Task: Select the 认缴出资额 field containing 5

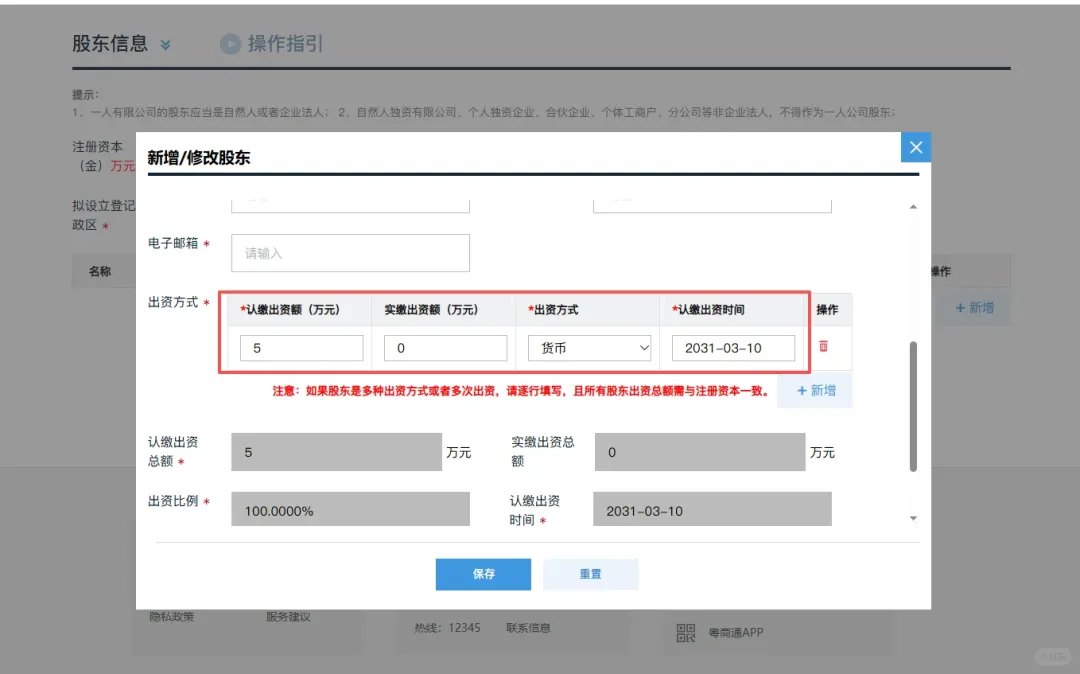Action: point(301,347)
